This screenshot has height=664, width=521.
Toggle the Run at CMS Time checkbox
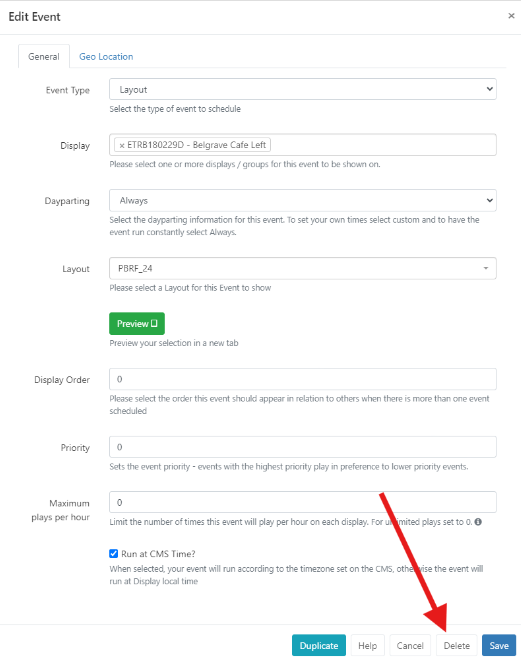[x=114, y=553]
